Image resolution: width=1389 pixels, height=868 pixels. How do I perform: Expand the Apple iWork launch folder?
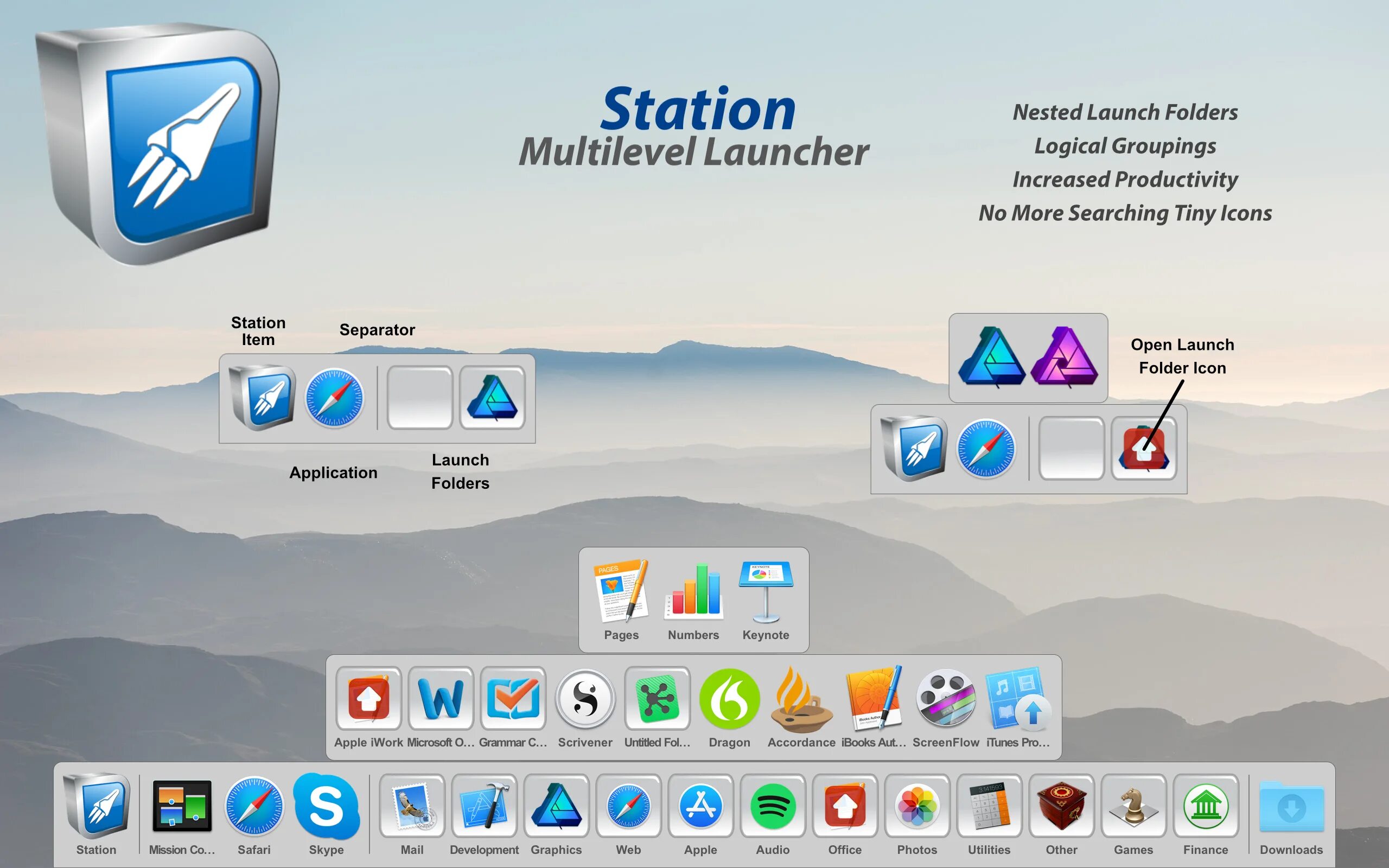click(x=368, y=699)
